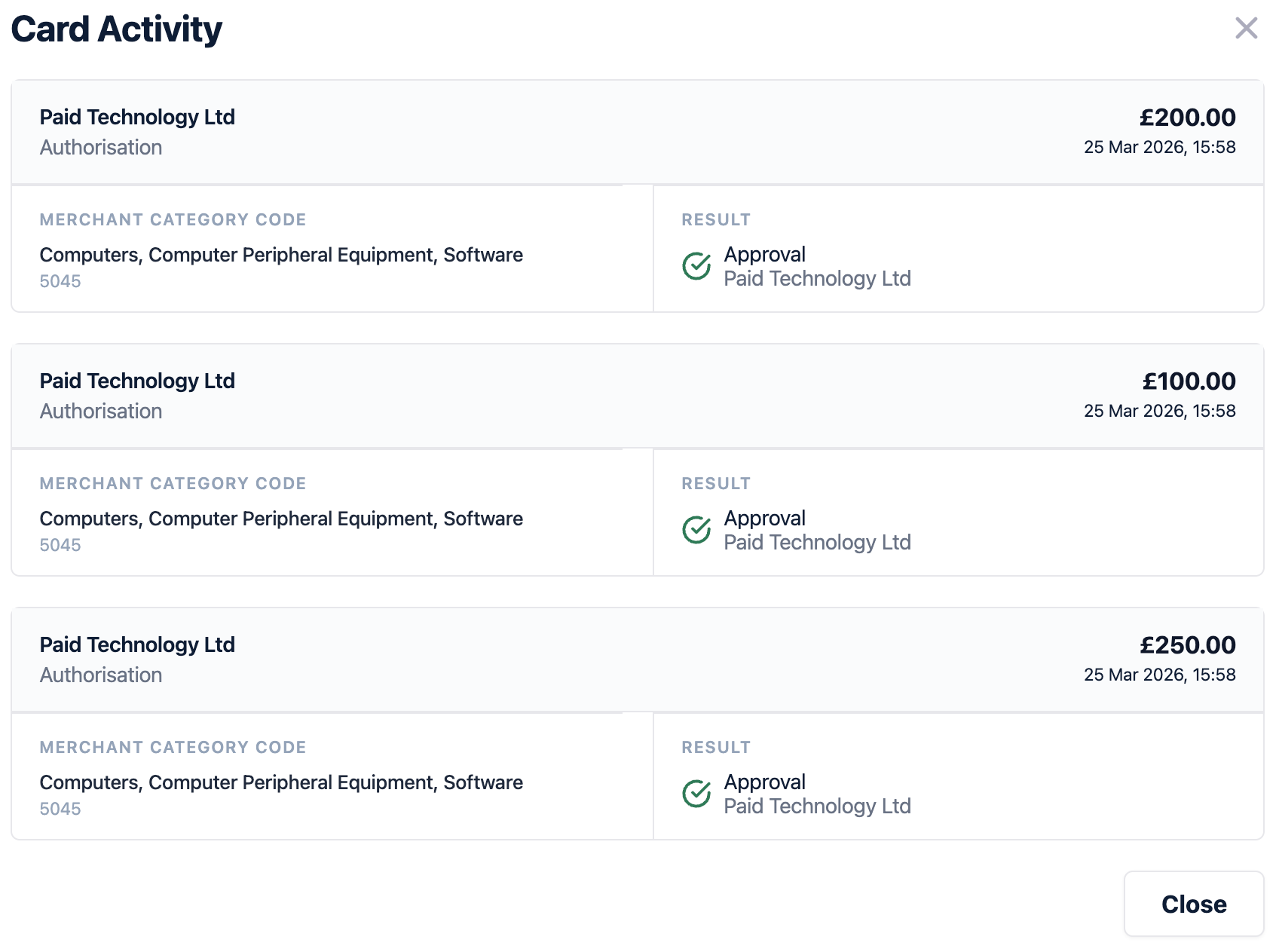Click the X icon beside Card Activity
This screenshot has height=952, width=1279.
pyautogui.click(x=1246, y=29)
